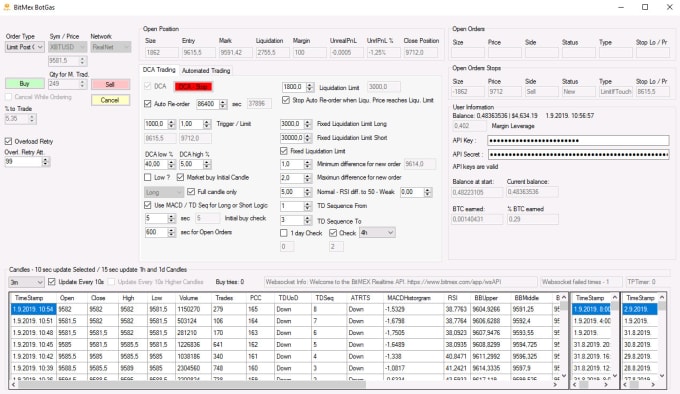This screenshot has width=680, height=394.
Task: Toggle the Check checkbox beside 4h
Action: point(333,233)
